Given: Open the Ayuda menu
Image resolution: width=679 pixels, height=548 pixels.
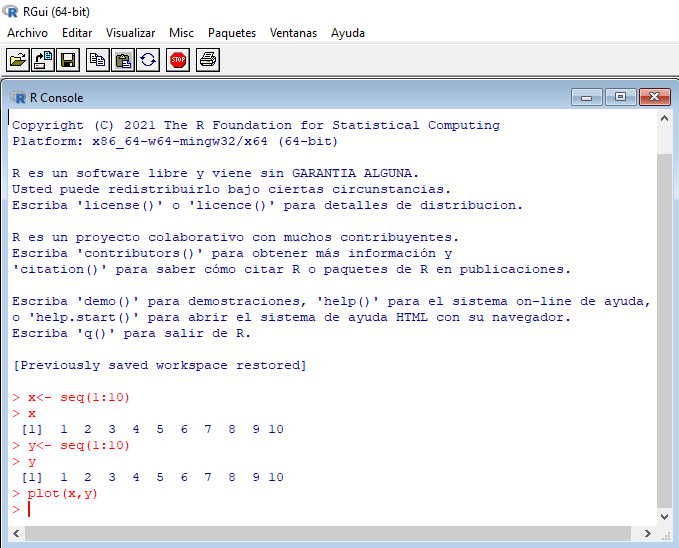Looking at the screenshot, I should 348,33.
